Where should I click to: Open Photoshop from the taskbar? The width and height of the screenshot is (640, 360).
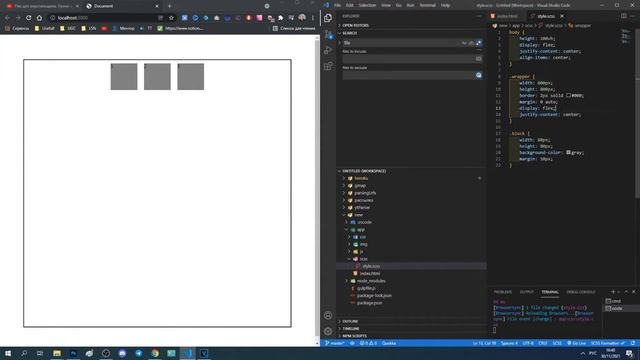(x=73, y=353)
